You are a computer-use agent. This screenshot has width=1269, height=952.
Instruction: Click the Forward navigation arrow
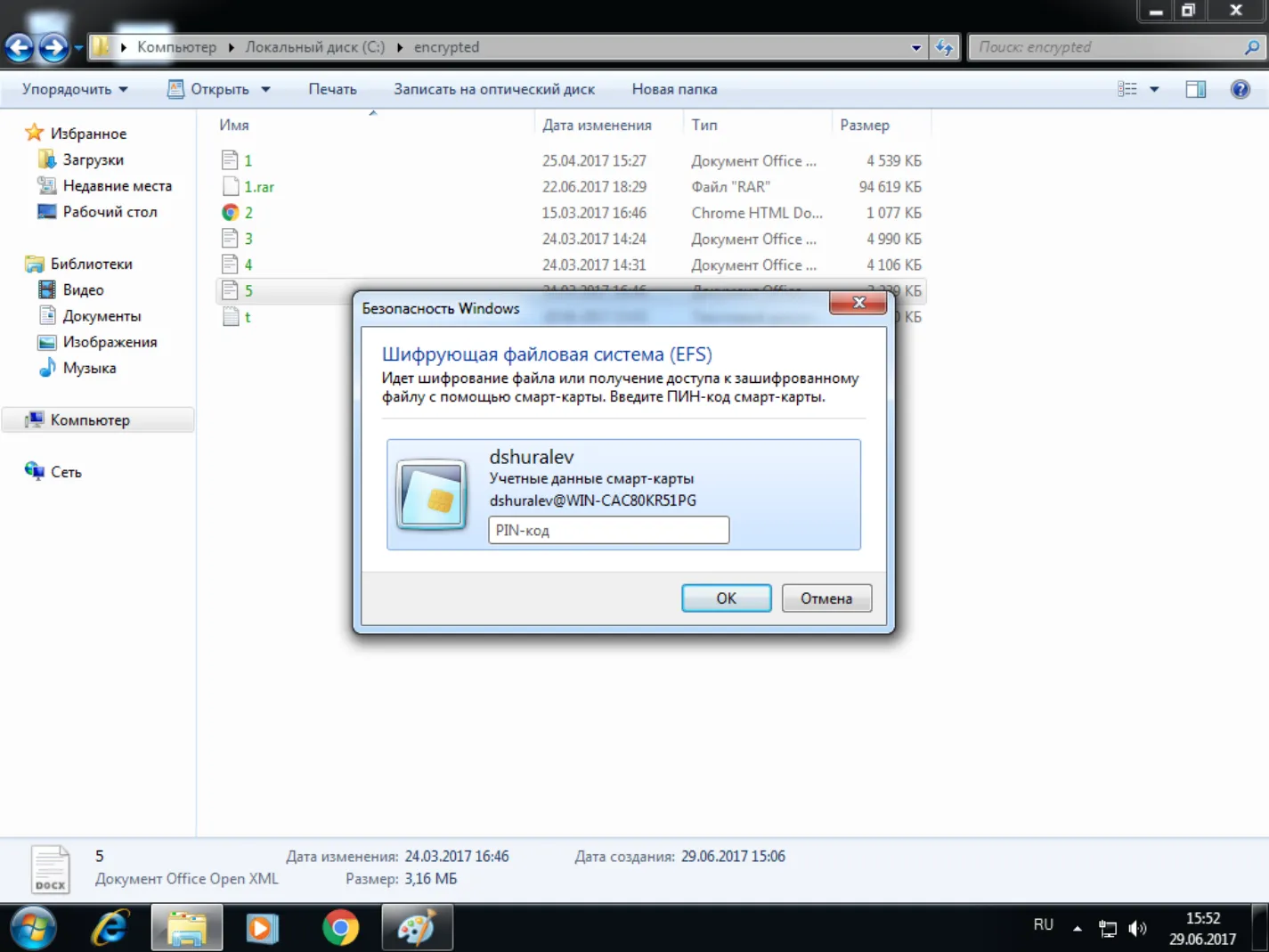click(x=53, y=47)
